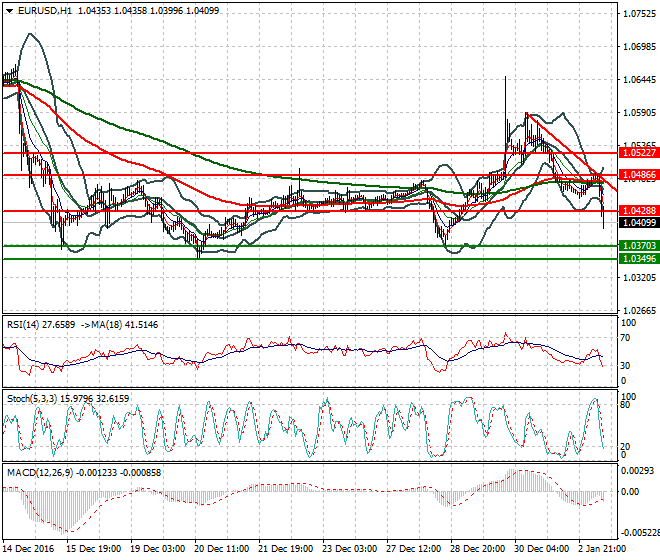The width and height of the screenshot is (660, 560).
Task: Click the 23 Dec 03:00 time axis label
Action: click(350, 549)
